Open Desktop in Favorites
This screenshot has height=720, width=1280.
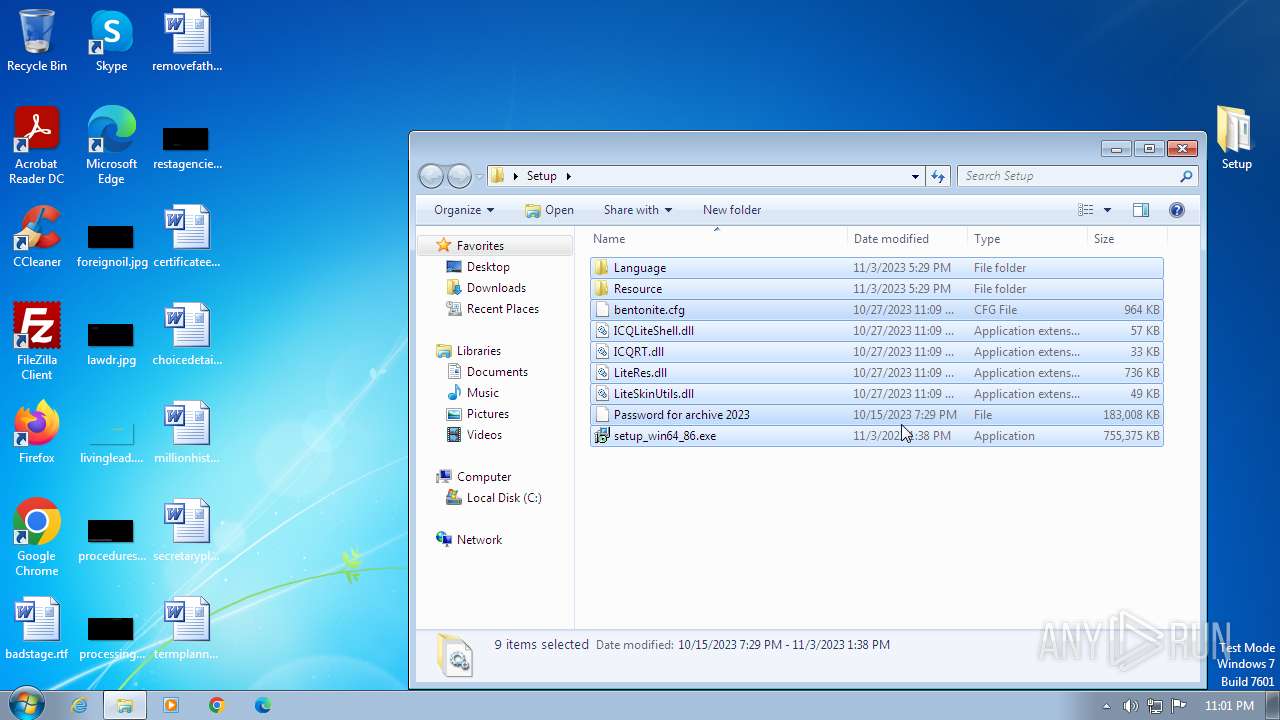coord(488,267)
